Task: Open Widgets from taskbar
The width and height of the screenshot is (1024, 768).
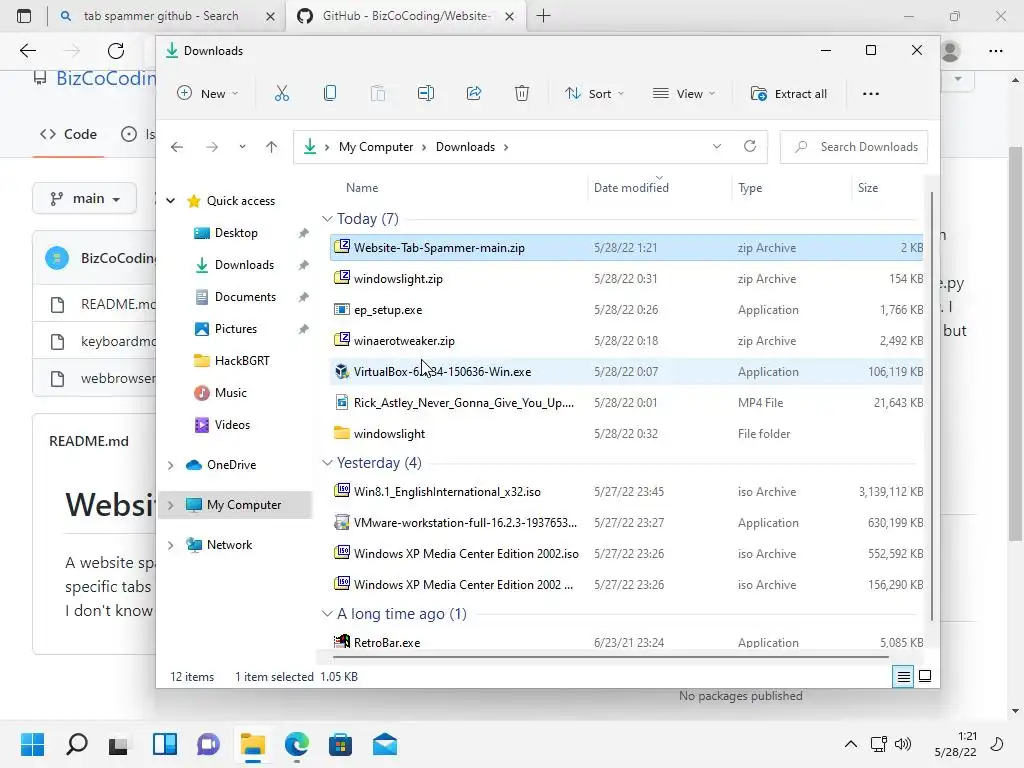Action: tap(165, 744)
